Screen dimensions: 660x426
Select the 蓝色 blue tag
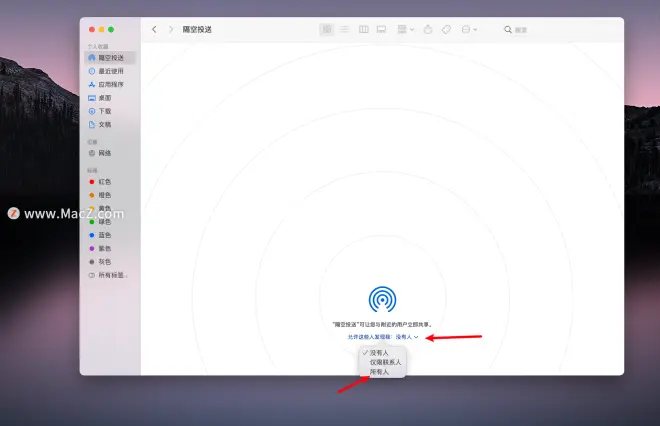[x=110, y=235]
